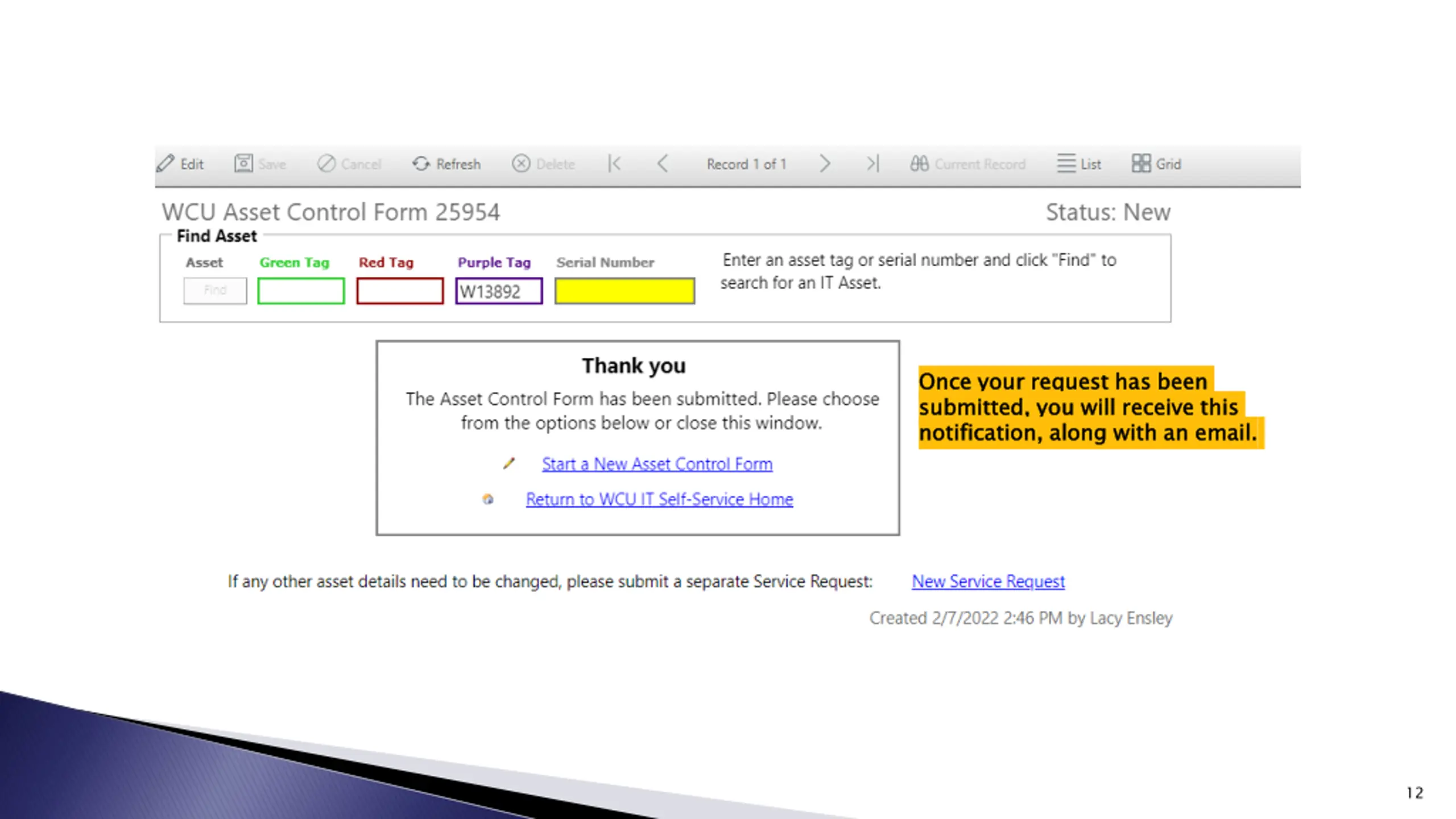The height and width of the screenshot is (819, 1456).
Task: Click the pencil icon beside Start a New Form
Action: (x=509, y=464)
